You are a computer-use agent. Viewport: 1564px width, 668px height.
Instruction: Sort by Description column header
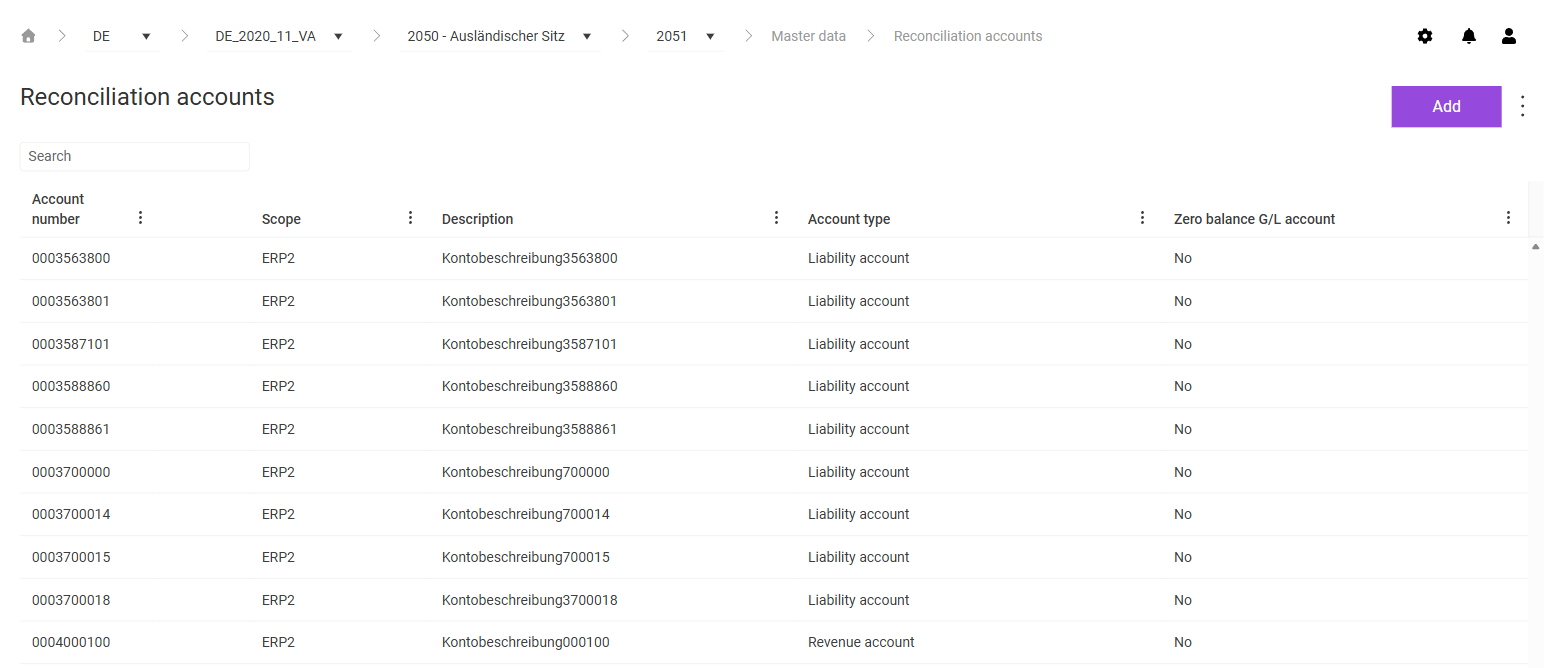(x=477, y=219)
